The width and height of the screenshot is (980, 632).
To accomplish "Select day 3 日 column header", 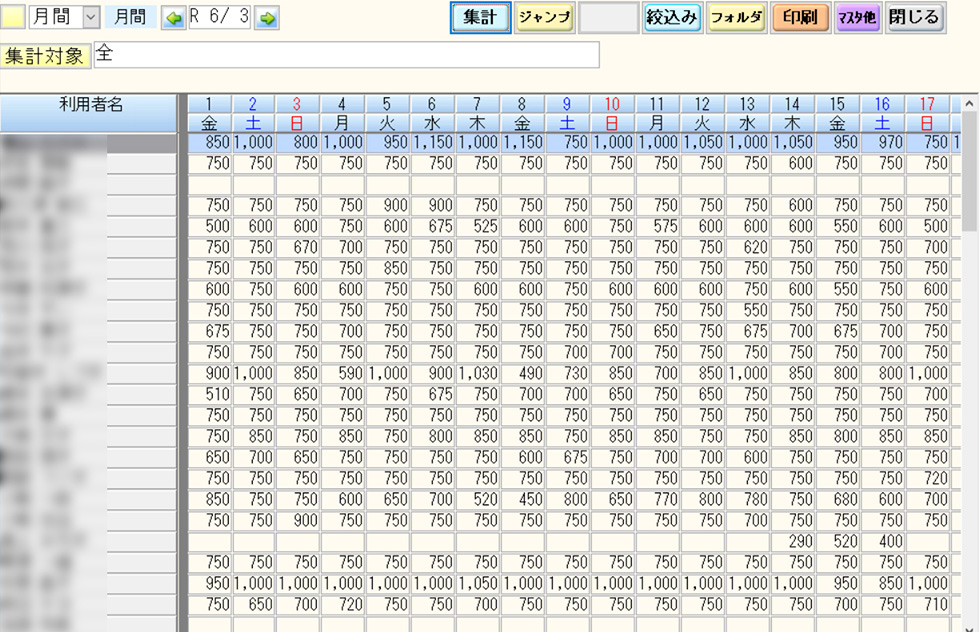I will click(x=298, y=113).
